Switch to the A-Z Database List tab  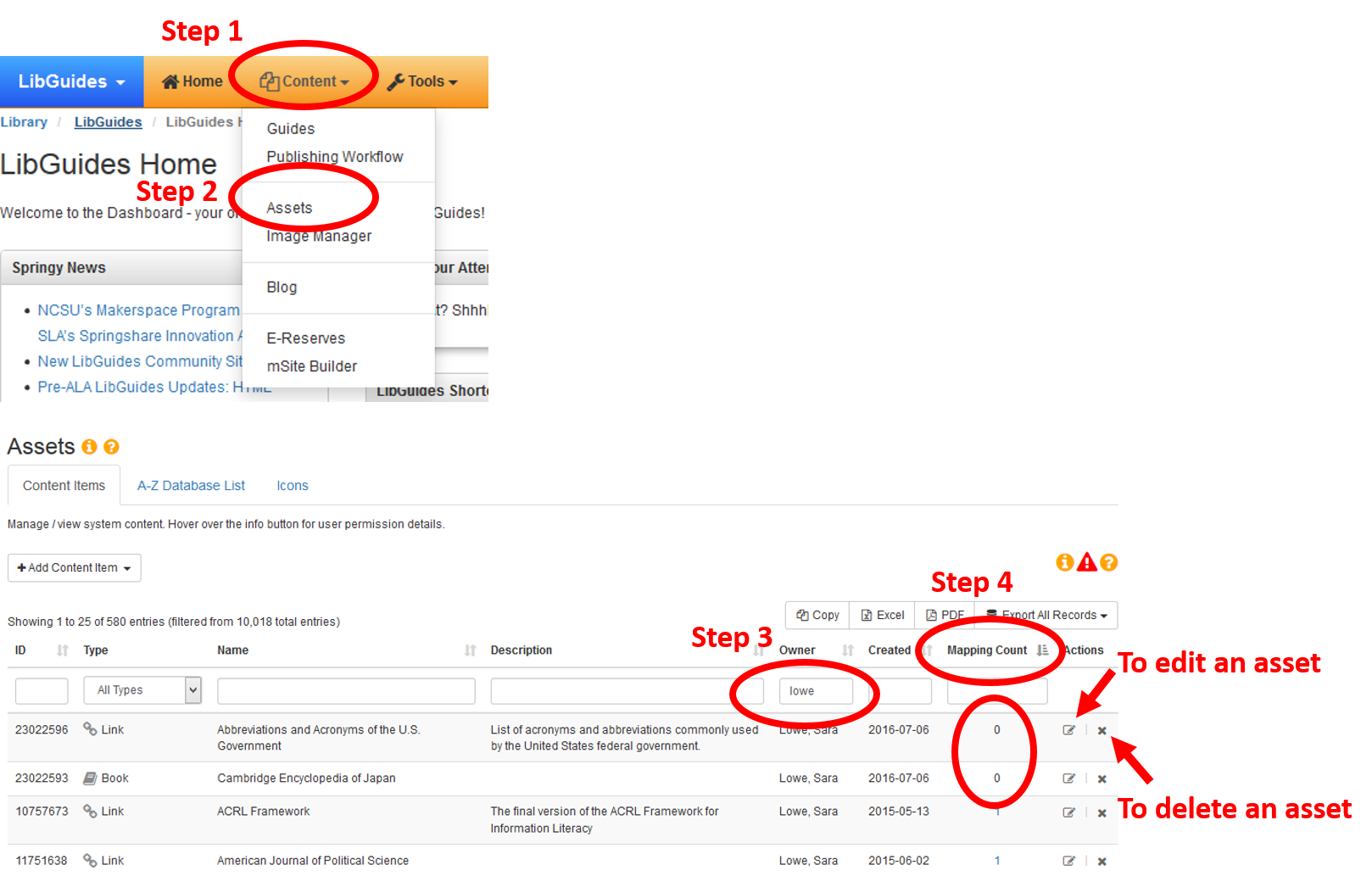pos(191,486)
